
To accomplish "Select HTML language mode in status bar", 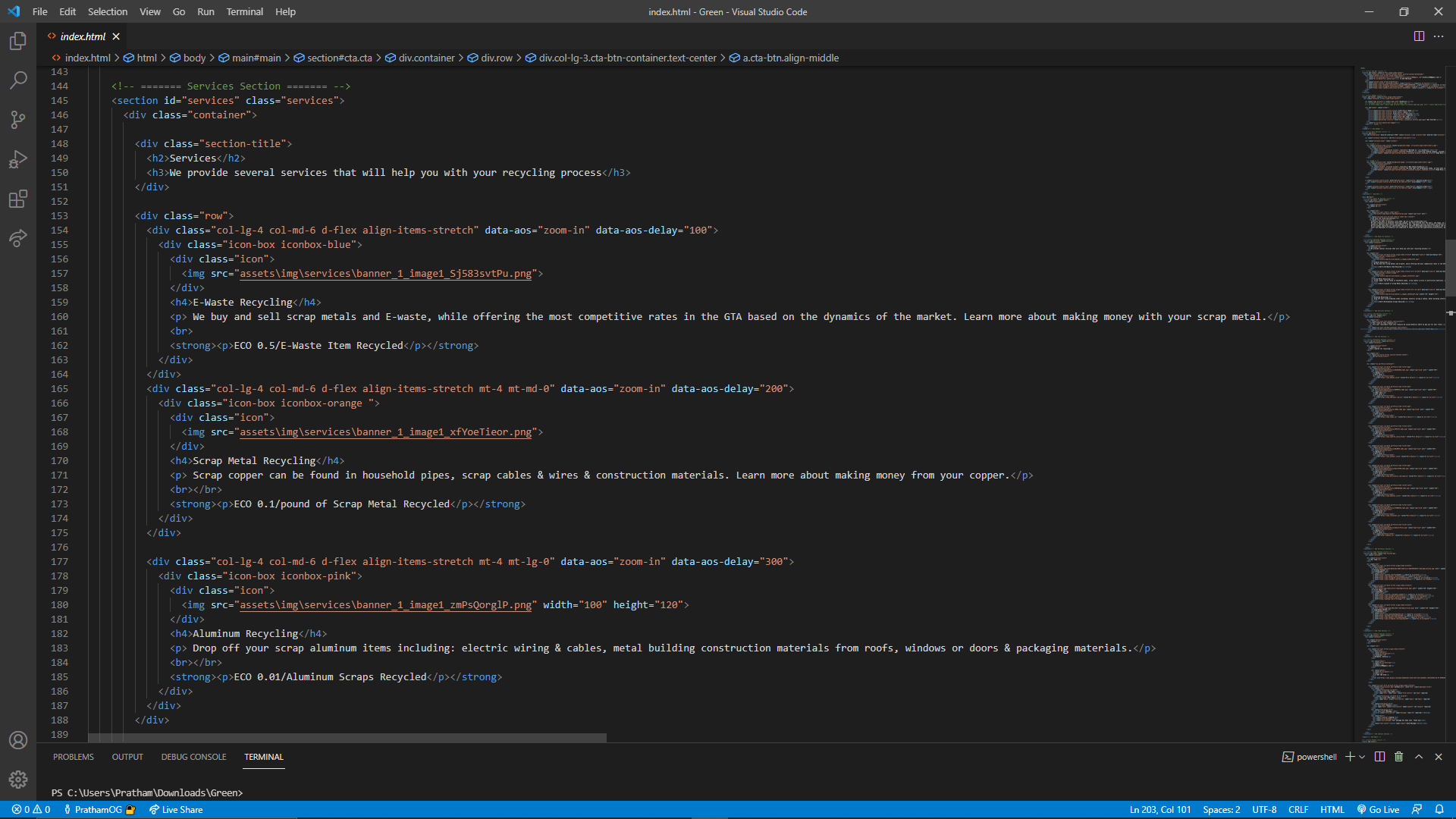I will tap(1332, 810).
